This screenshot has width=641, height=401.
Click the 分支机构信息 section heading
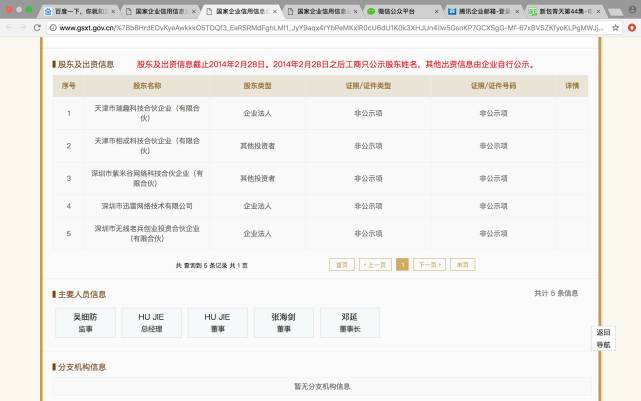82,367
